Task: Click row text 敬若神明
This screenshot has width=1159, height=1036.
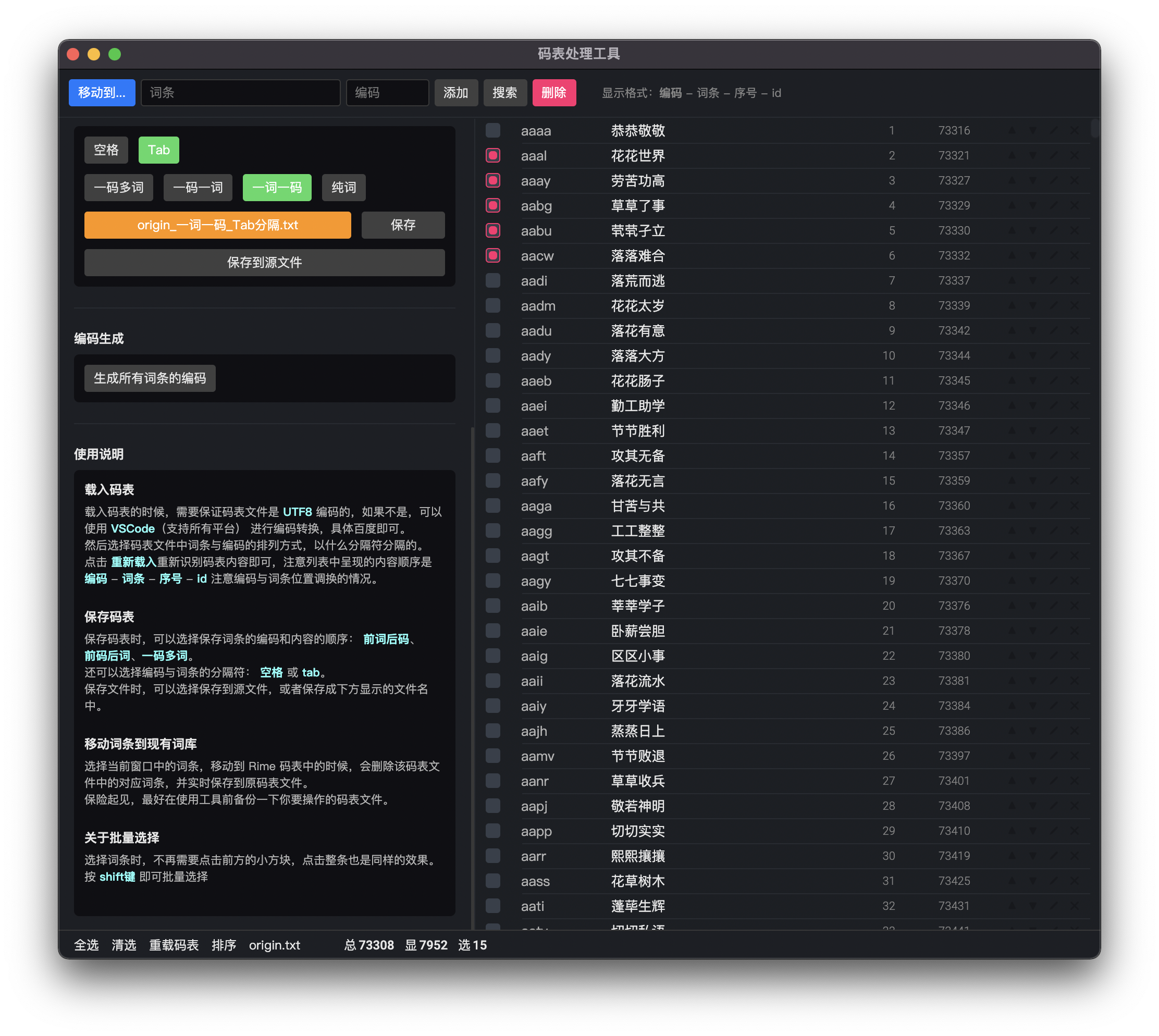Action: click(x=637, y=806)
